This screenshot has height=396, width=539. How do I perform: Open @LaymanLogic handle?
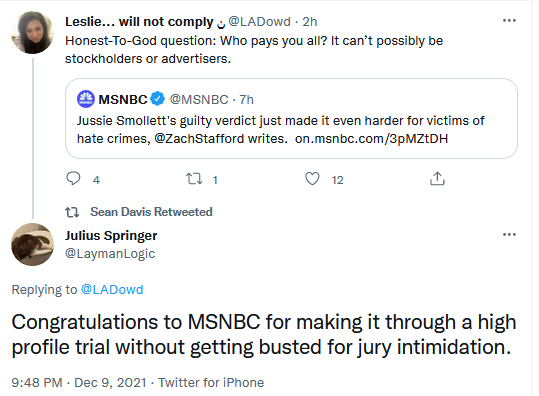[x=110, y=254]
